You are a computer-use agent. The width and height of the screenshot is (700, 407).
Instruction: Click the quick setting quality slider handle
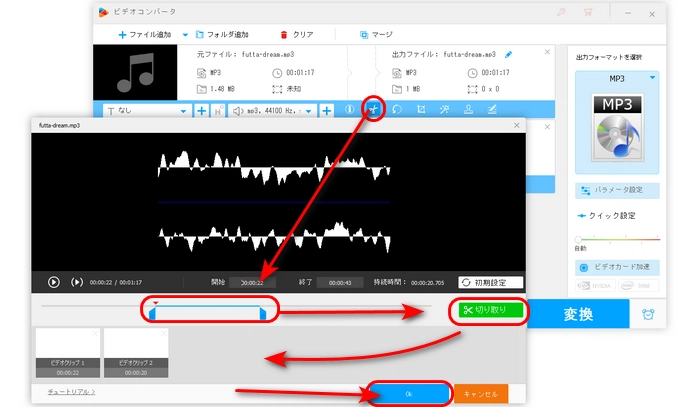click(579, 239)
